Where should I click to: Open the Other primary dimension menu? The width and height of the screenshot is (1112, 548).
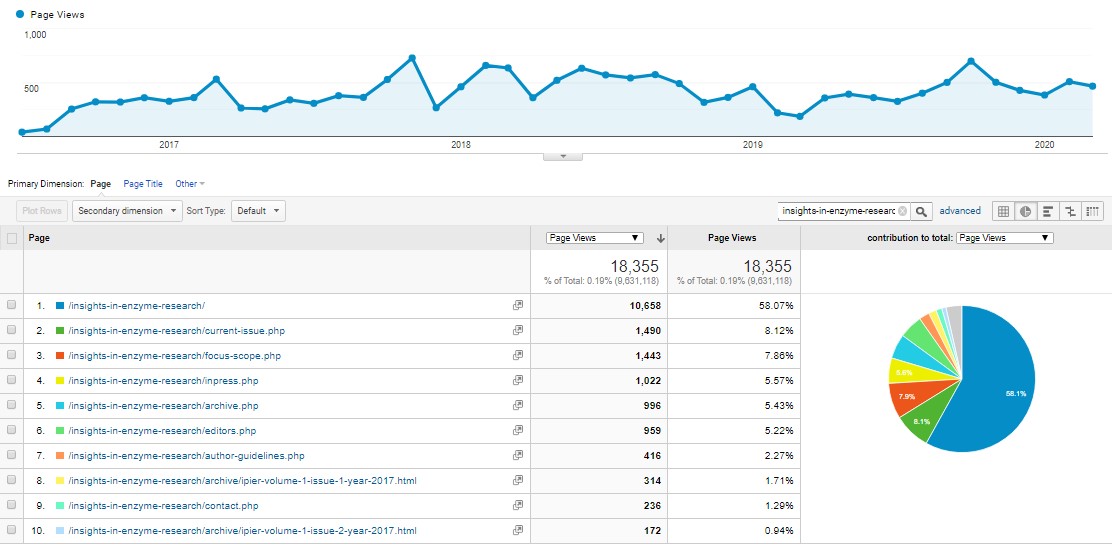[189, 184]
